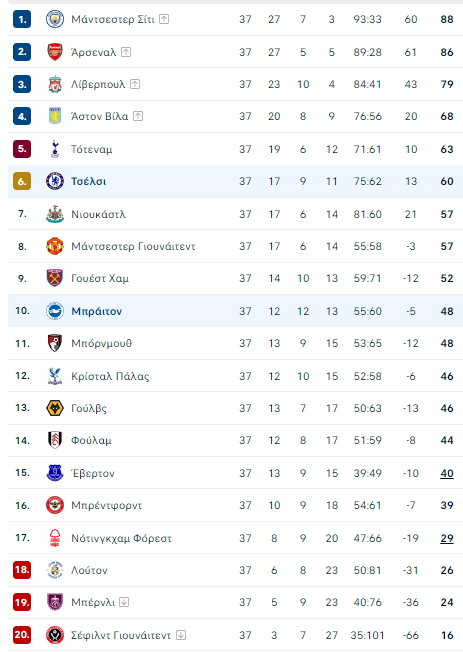Image resolution: width=463 pixels, height=652 pixels.
Task: Select the Chelsea club logo
Action: coord(54,181)
